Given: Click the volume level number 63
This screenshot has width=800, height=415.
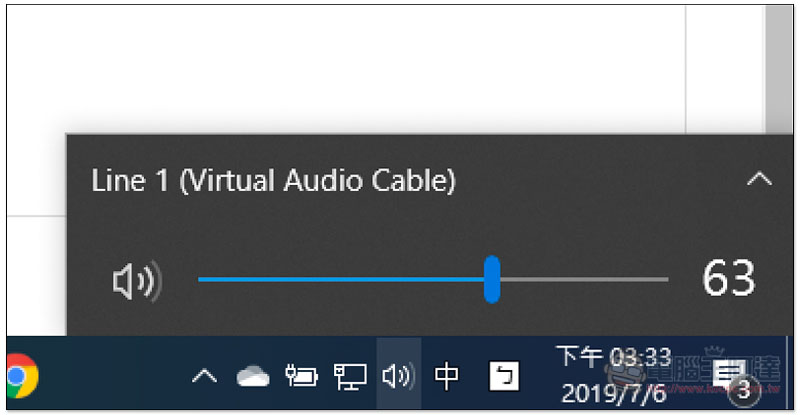Looking at the screenshot, I should (x=728, y=278).
